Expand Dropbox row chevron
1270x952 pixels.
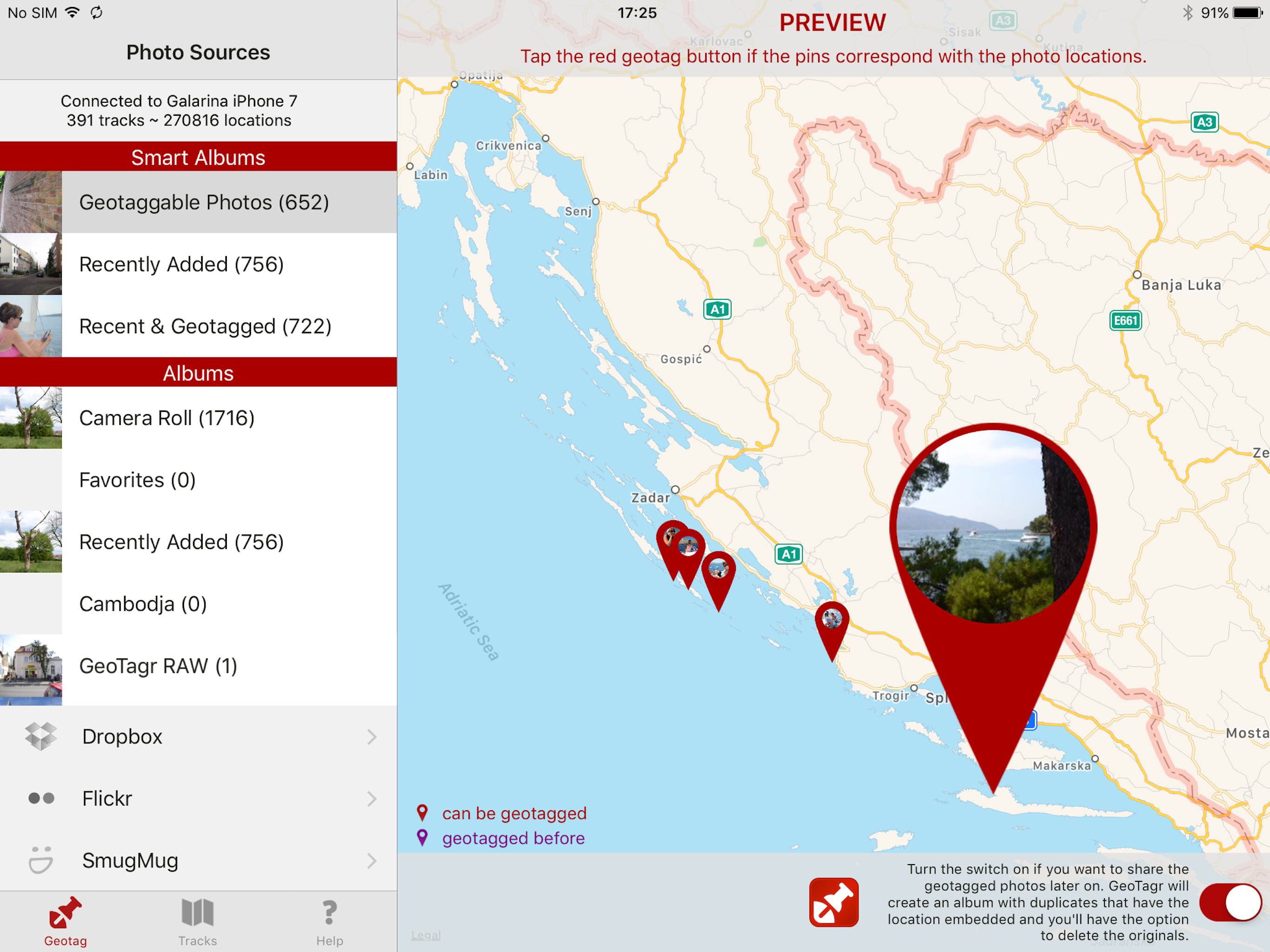[x=372, y=737]
